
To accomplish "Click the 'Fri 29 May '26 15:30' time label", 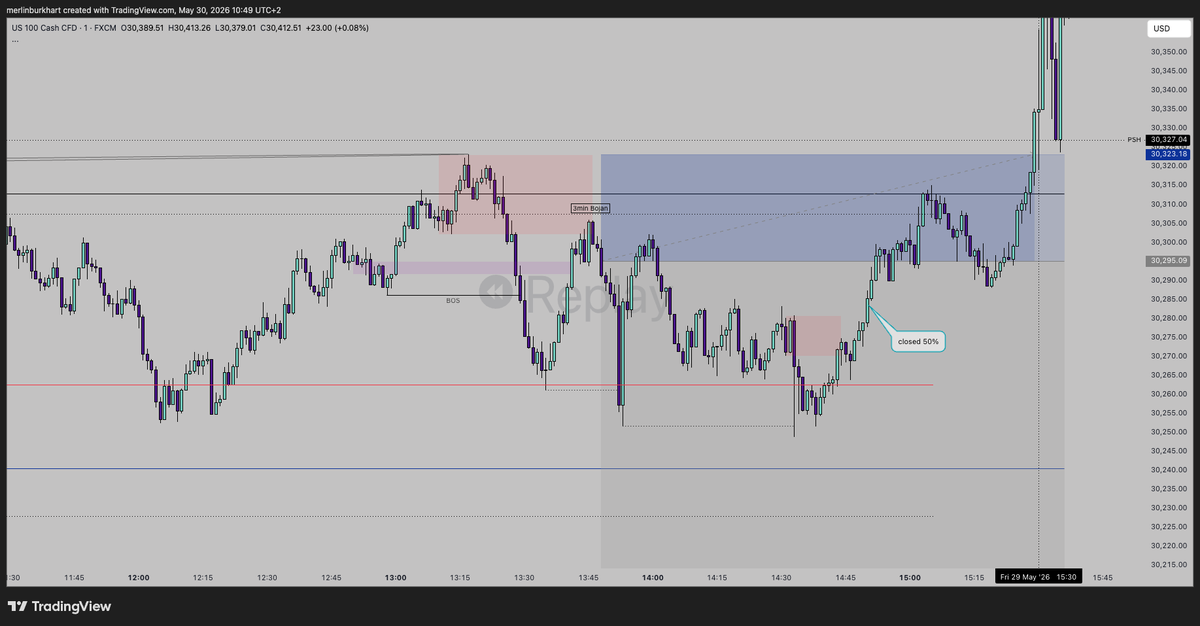I will [x=1037, y=578].
